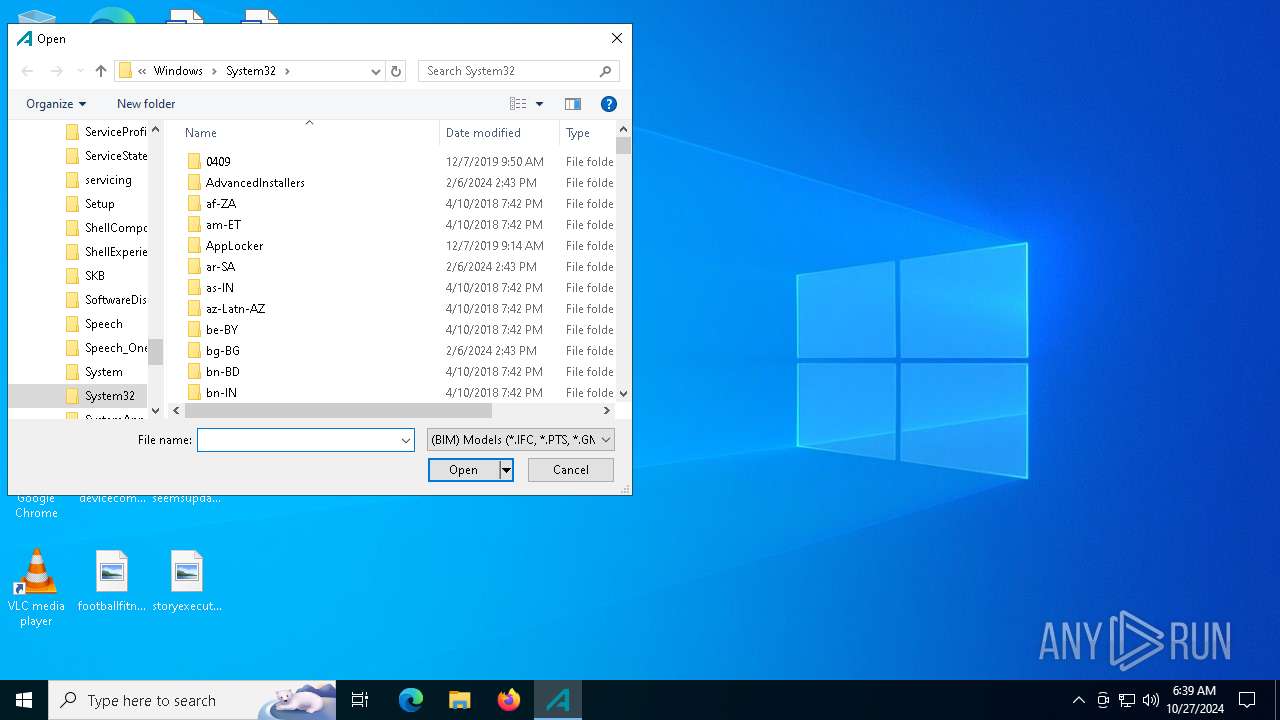This screenshot has height=720, width=1280.
Task: Launch Microsoft Edge from the taskbar
Action: click(x=411, y=700)
